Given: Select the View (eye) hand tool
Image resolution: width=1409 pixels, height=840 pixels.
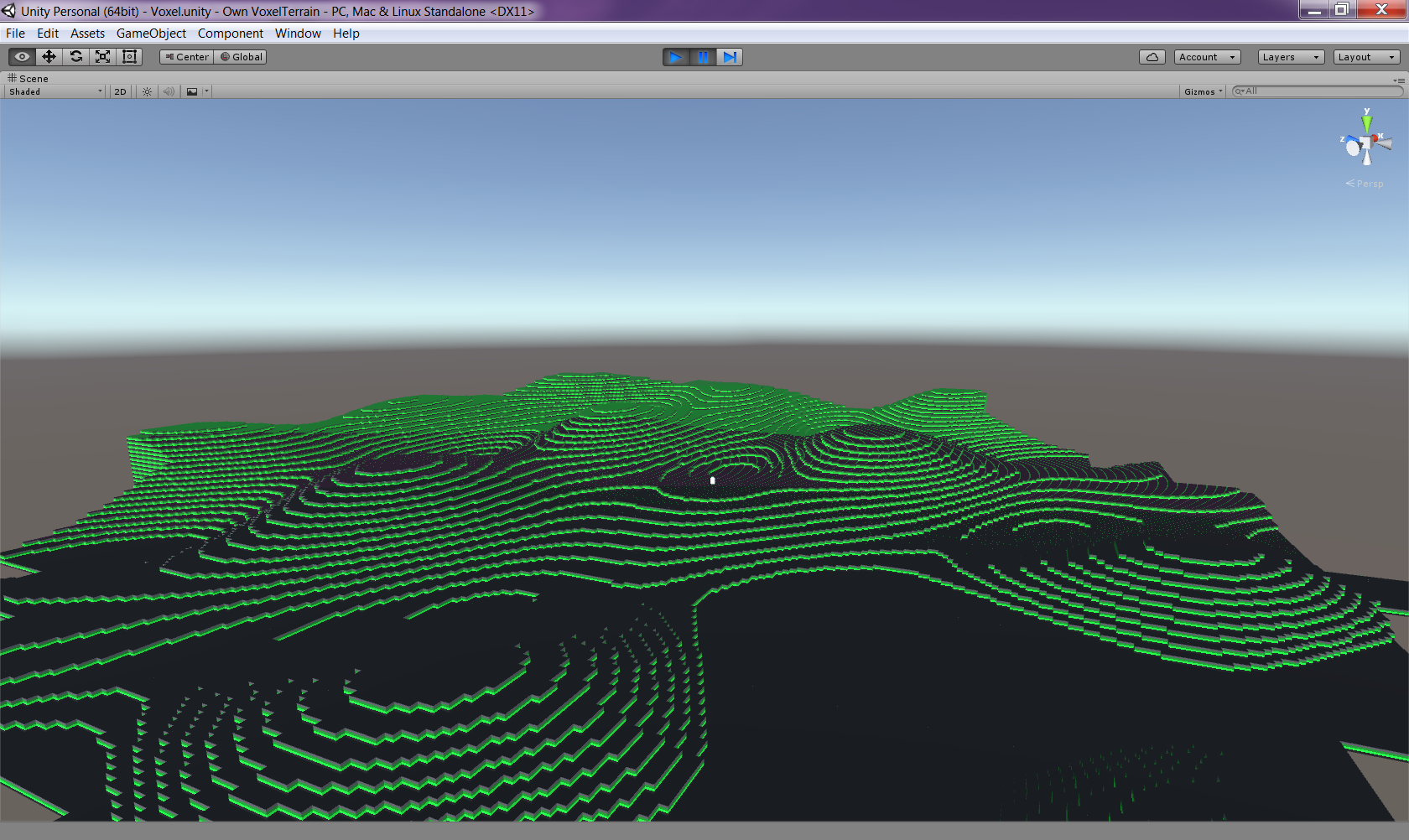Looking at the screenshot, I should click(22, 57).
